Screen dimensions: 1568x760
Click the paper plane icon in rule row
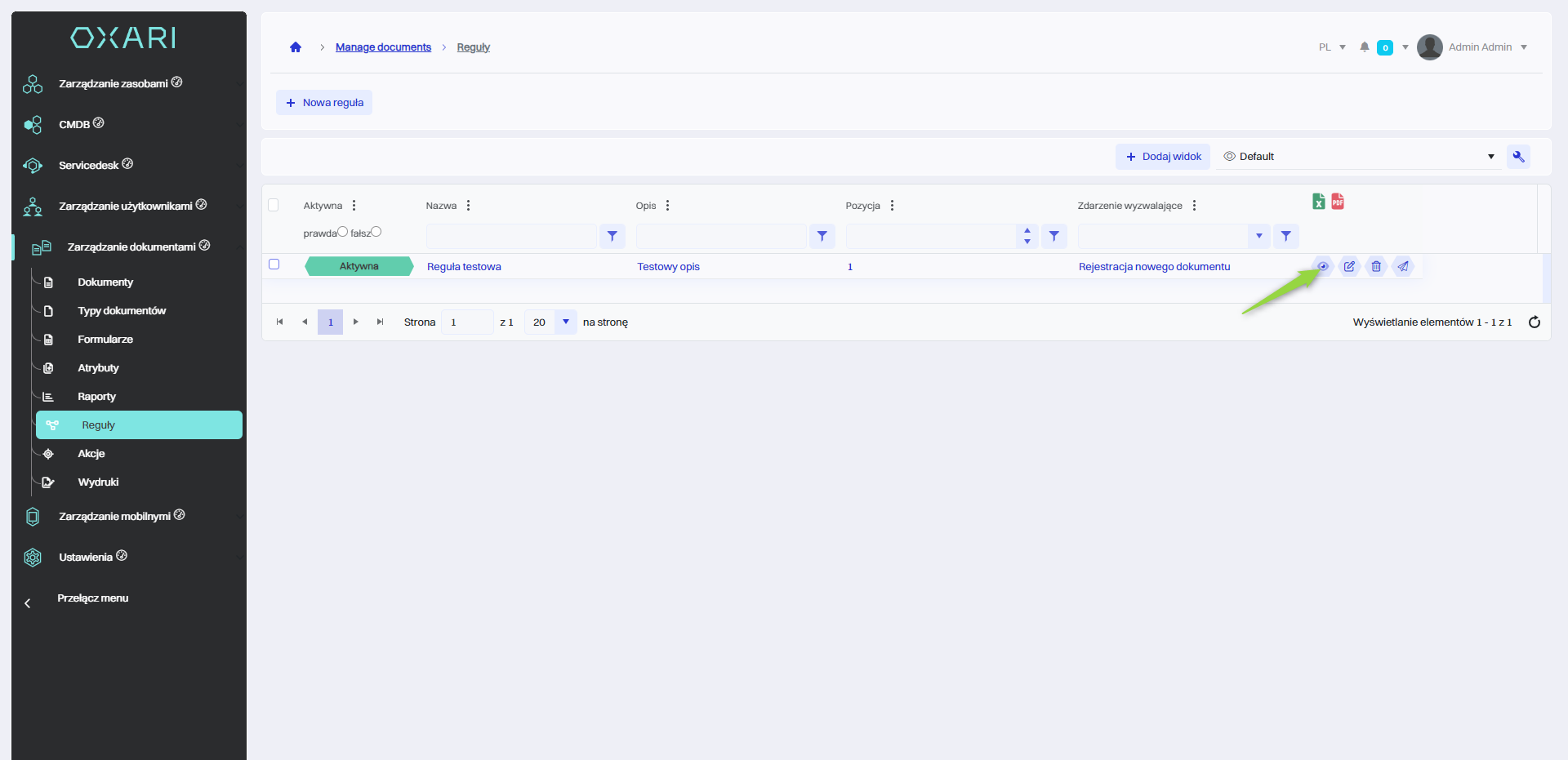pyautogui.click(x=1403, y=266)
